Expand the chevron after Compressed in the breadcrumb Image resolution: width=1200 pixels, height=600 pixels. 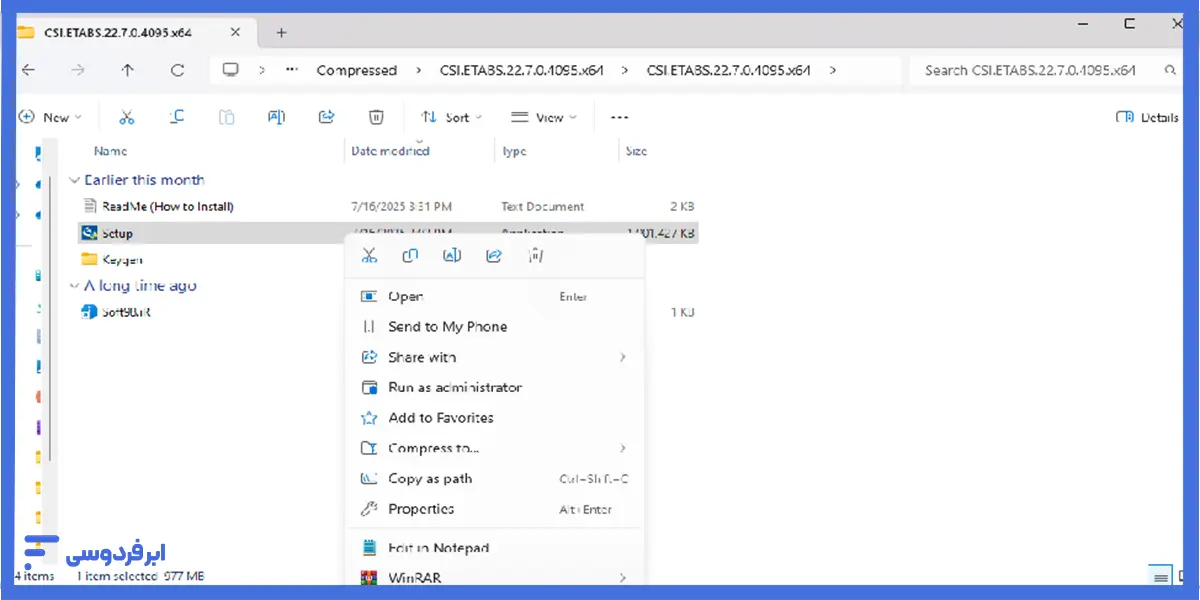(418, 70)
